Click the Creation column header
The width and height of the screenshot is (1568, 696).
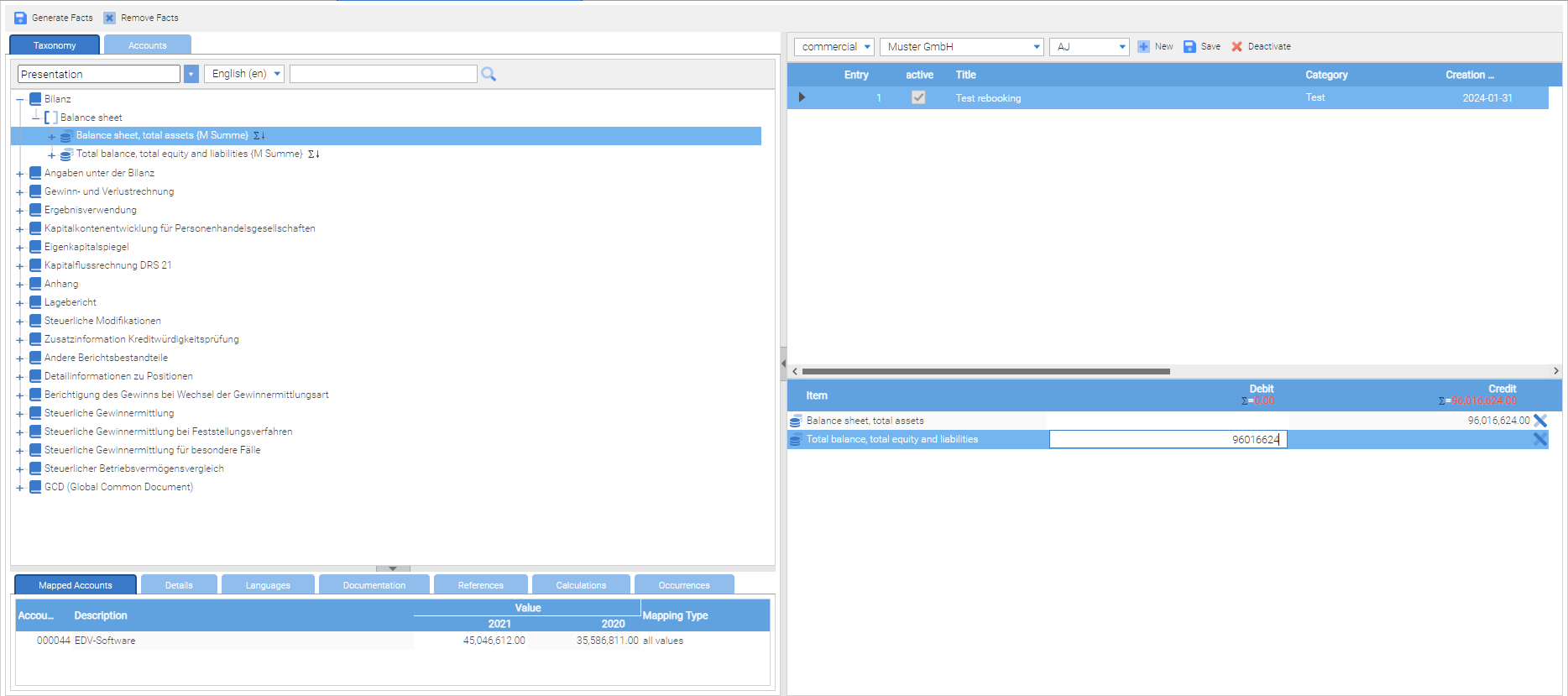pyautogui.click(x=1469, y=75)
